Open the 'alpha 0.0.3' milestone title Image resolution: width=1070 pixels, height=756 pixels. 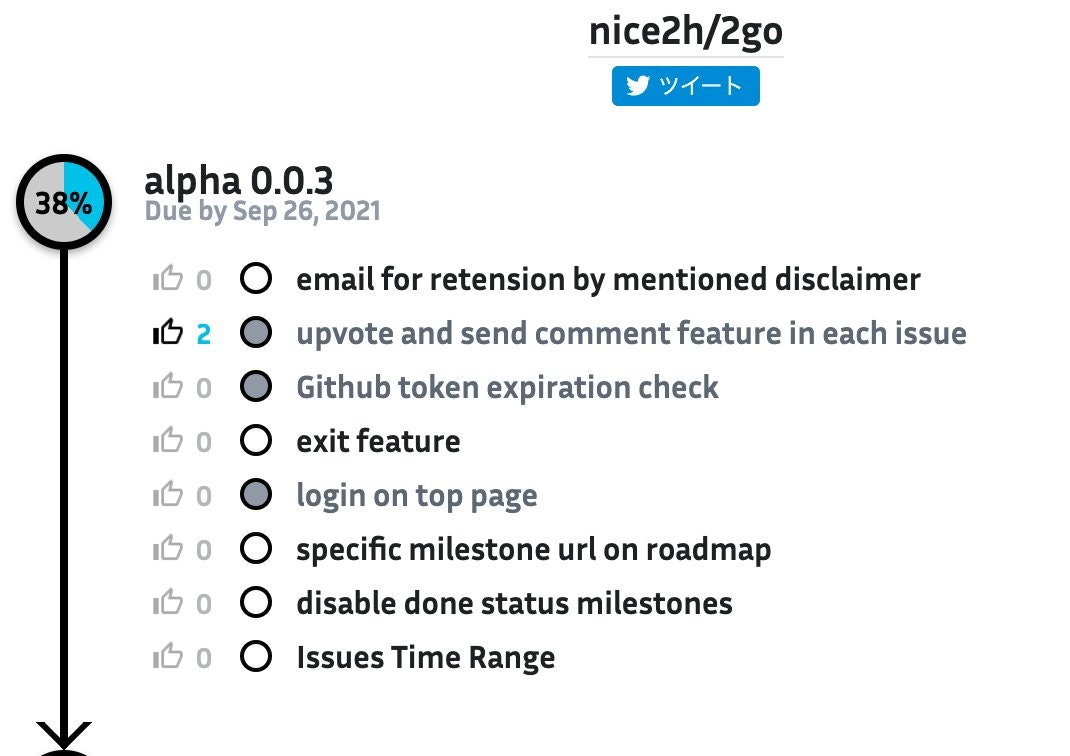[239, 181]
